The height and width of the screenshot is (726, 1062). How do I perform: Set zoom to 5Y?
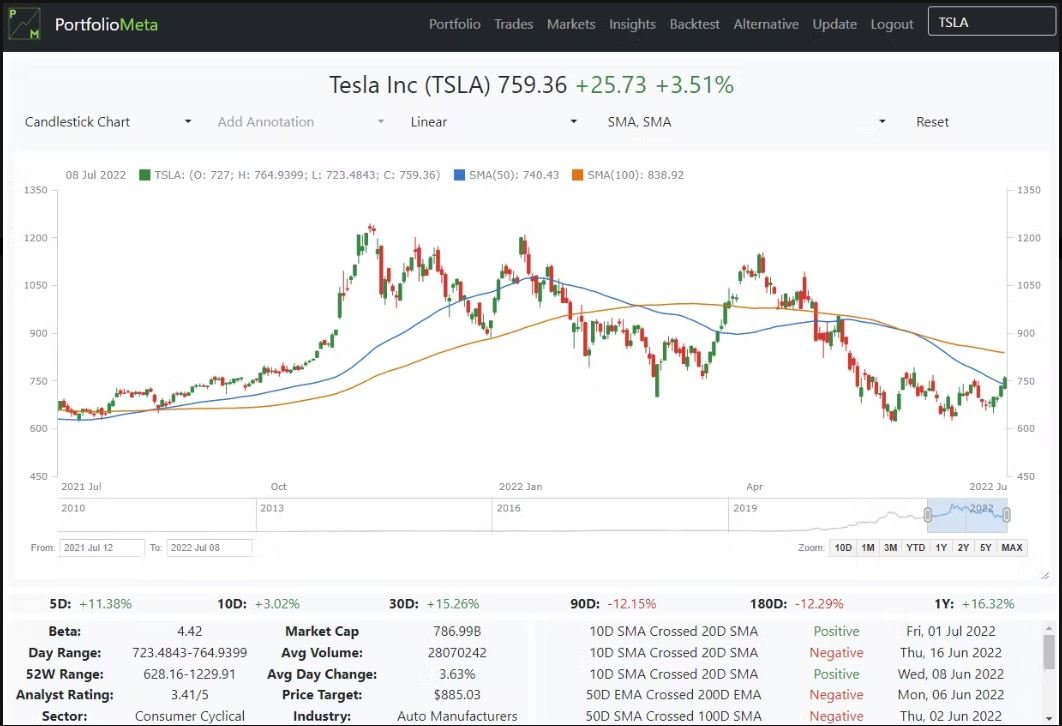coord(985,547)
